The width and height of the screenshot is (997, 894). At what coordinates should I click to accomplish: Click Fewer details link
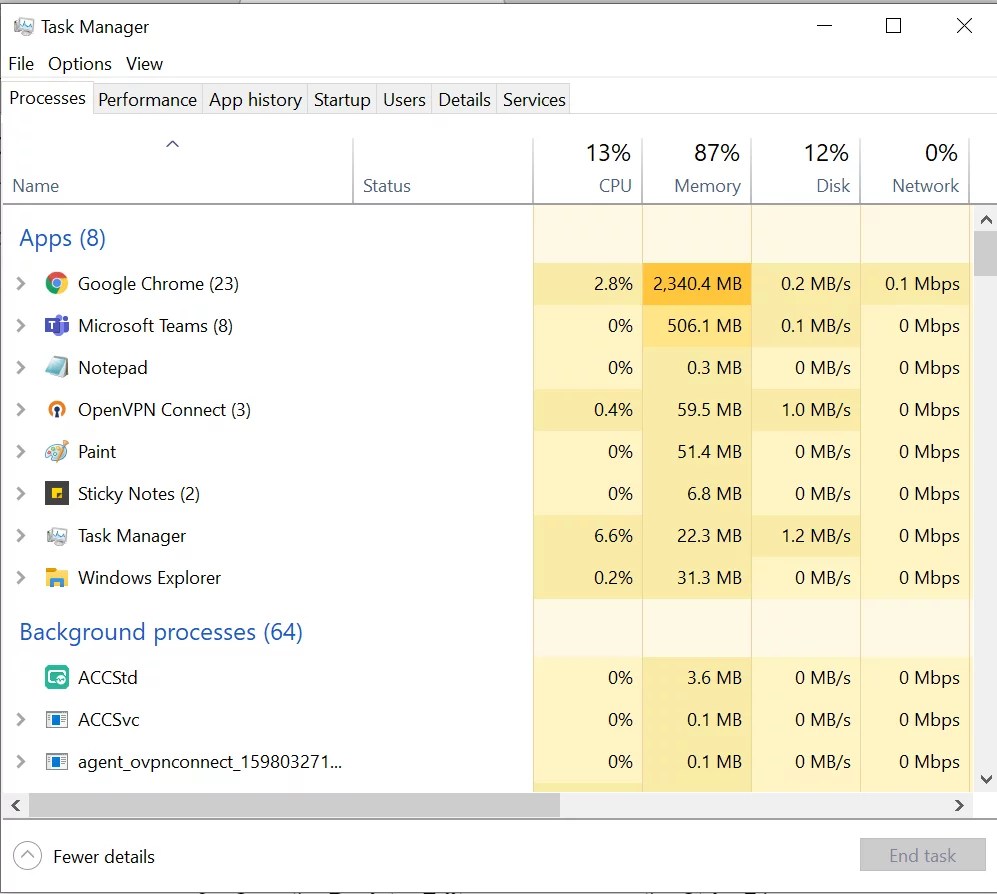pyautogui.click(x=104, y=856)
